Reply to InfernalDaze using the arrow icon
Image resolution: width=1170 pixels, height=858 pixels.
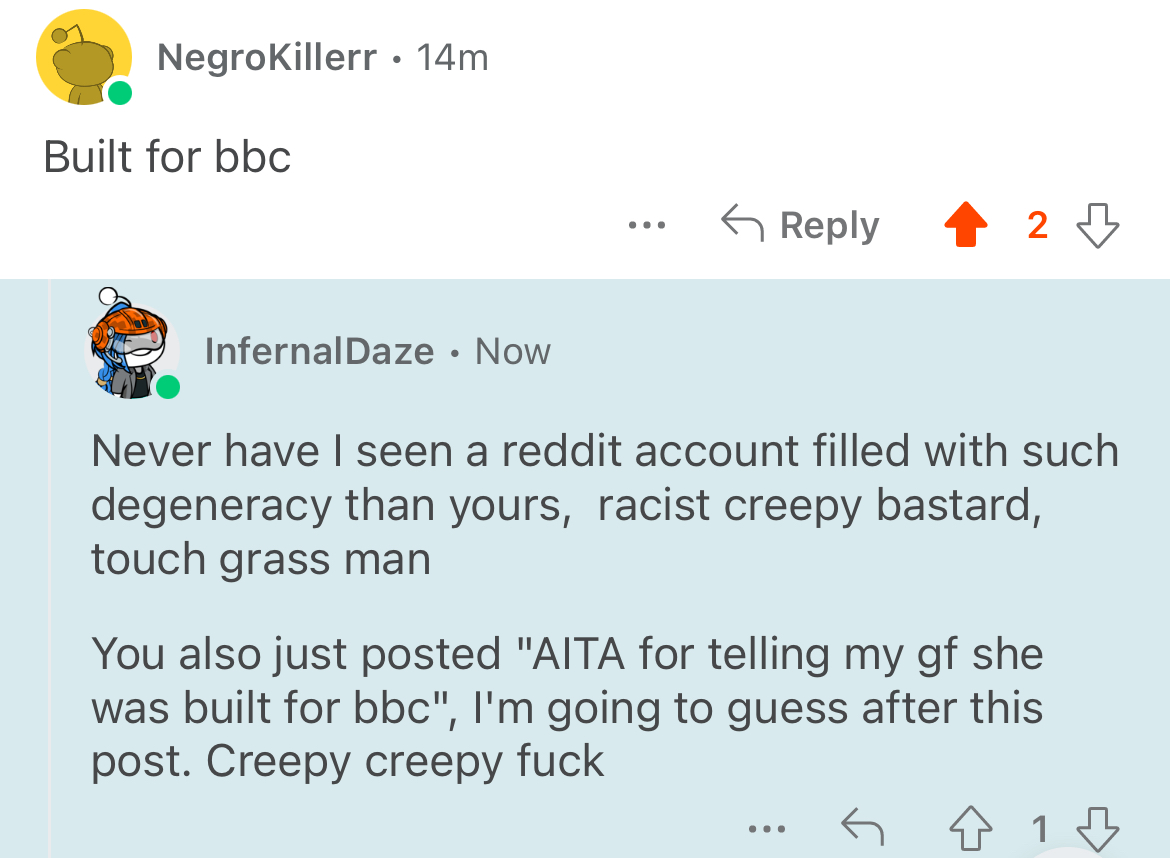pos(863,827)
